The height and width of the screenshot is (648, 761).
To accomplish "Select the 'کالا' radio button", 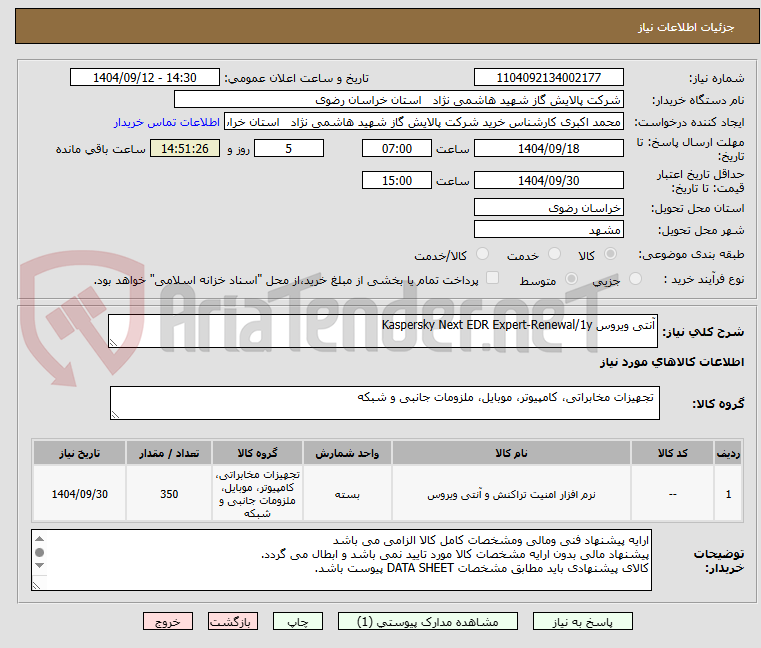I will pyautogui.click(x=610, y=254).
